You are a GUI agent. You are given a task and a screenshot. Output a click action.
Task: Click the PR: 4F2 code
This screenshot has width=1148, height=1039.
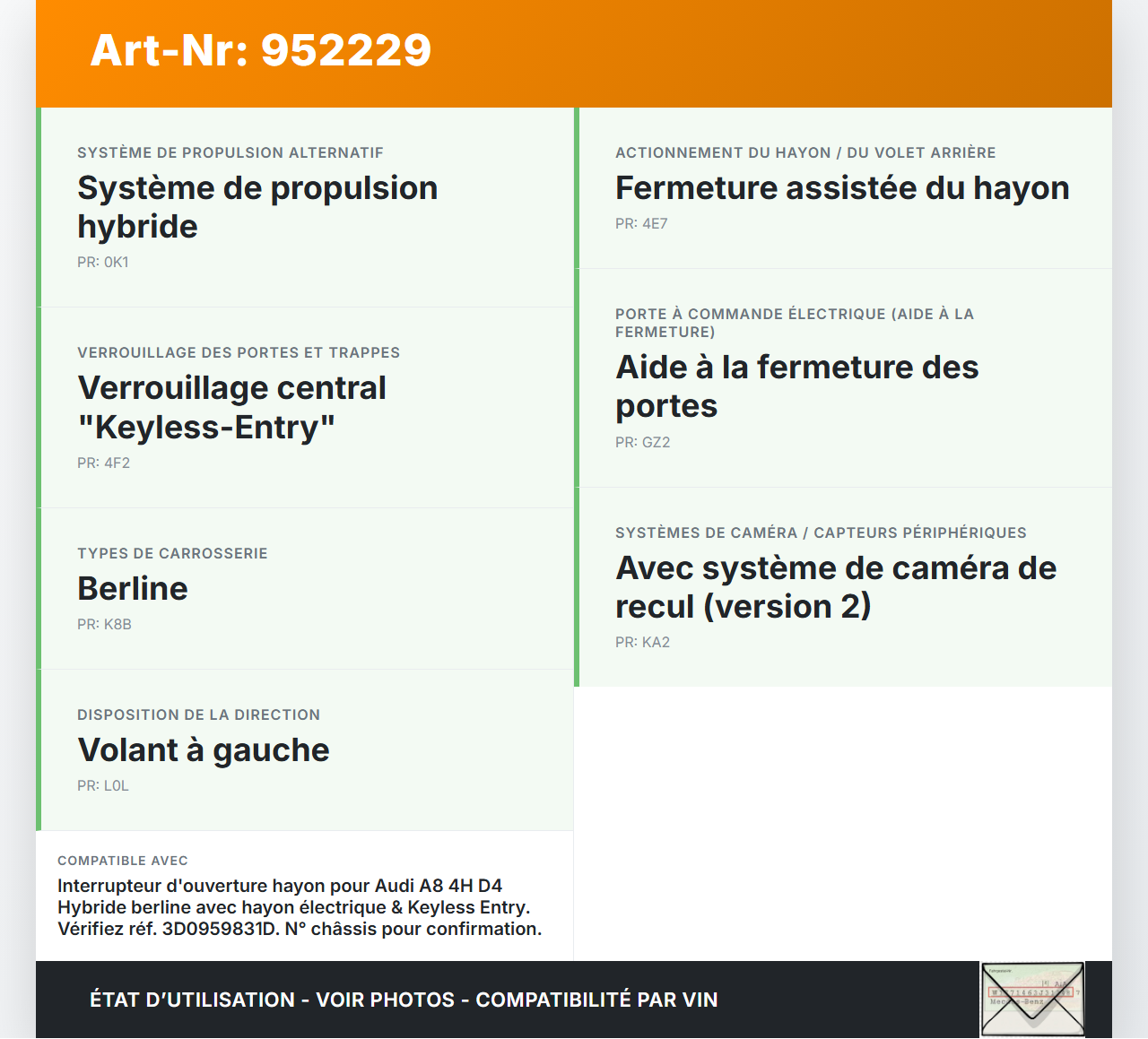[x=104, y=463]
